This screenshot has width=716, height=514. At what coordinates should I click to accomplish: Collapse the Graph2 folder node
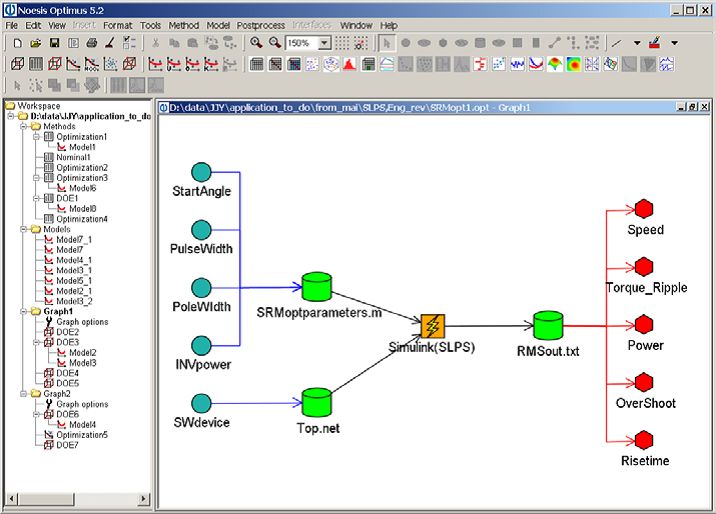click(23, 393)
